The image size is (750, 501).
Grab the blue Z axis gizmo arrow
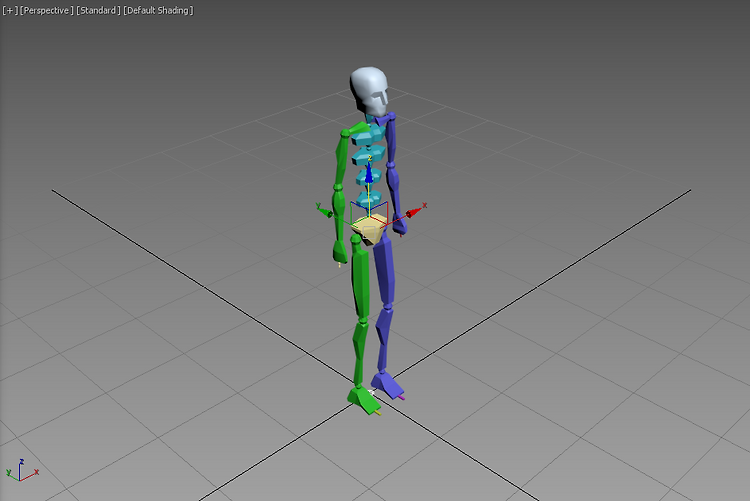point(369,174)
